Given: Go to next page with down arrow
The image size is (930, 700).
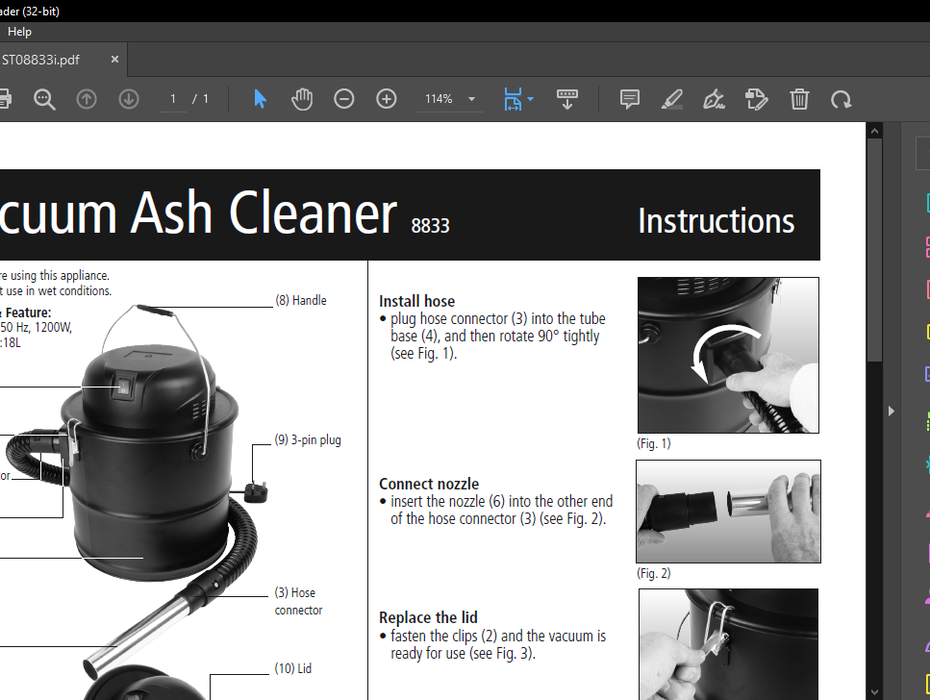Looking at the screenshot, I should [128, 99].
